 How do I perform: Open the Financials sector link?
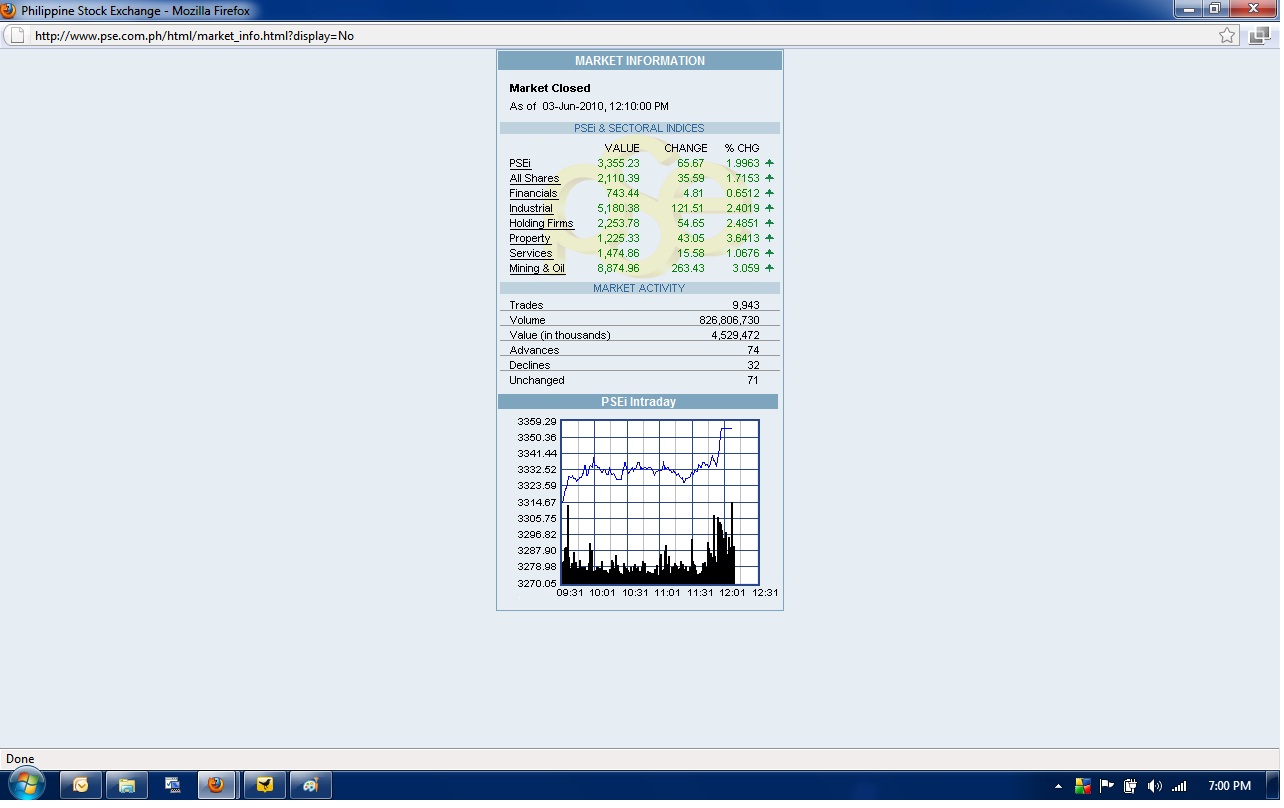coord(533,194)
